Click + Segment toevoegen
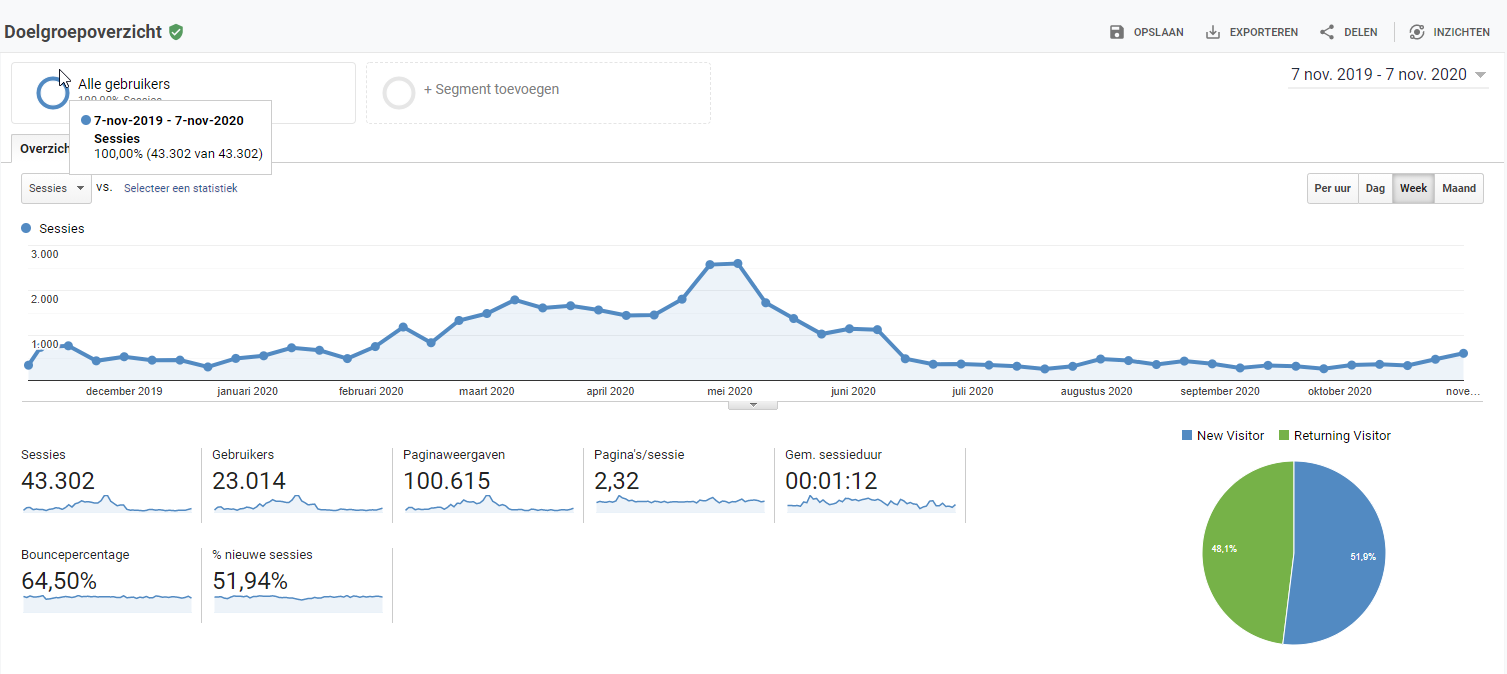The width and height of the screenshot is (1507, 674). 491,89
